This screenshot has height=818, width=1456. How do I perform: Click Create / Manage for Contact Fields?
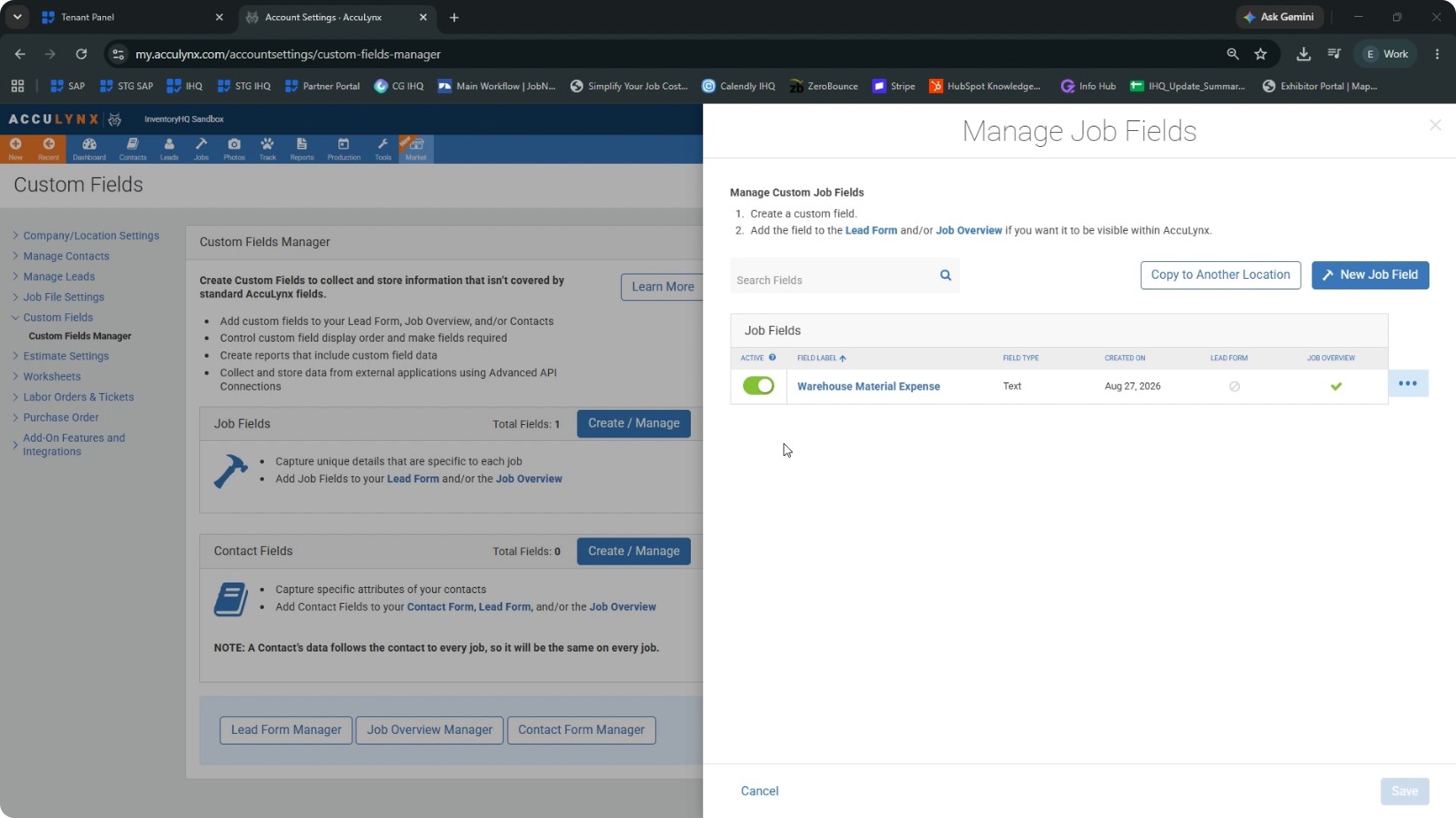(x=633, y=551)
